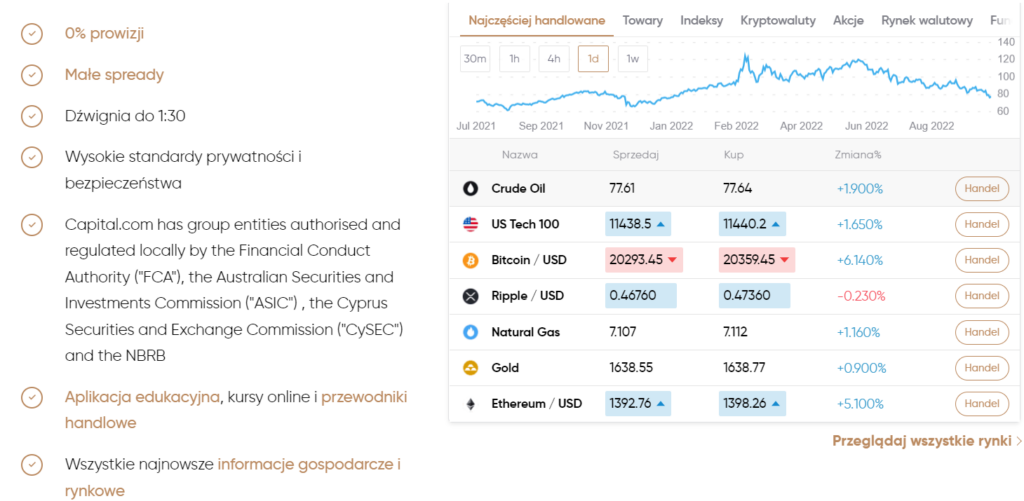
Task: Open the Kryptowaluty tab
Action: coord(777,20)
